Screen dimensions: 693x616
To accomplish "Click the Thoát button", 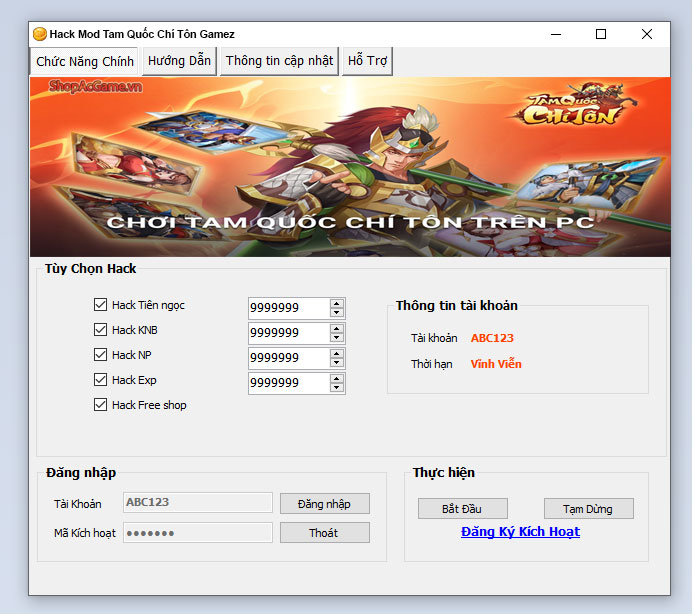I will pyautogui.click(x=325, y=533).
